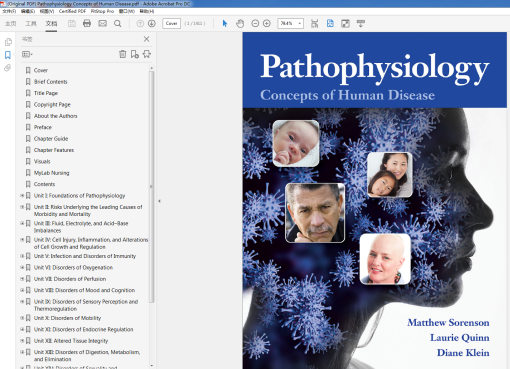This screenshot has height=369, width=510.
Task: Zoom in with the plus icon
Action: click(267, 23)
